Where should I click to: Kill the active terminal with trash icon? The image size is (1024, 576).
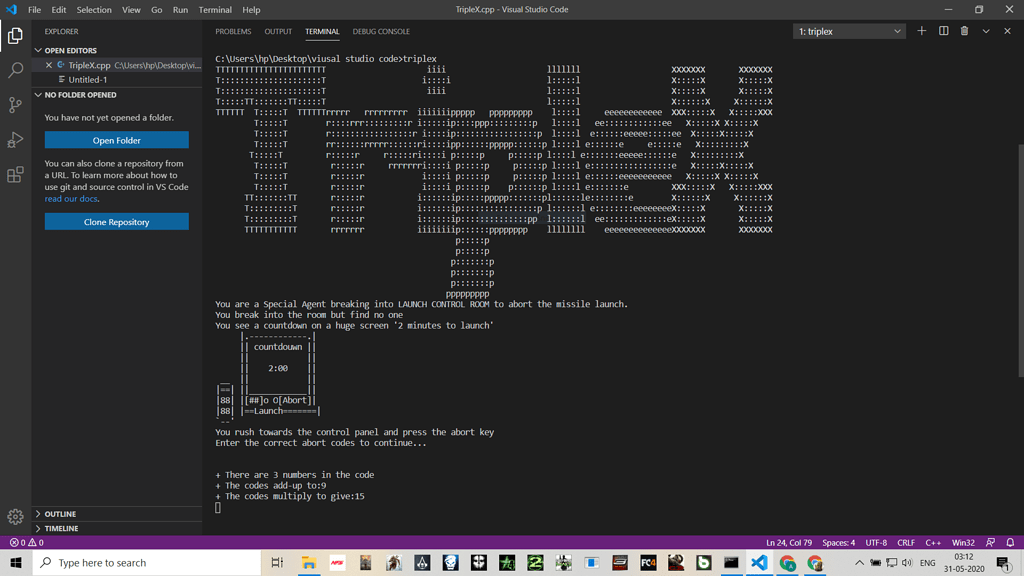coord(963,31)
